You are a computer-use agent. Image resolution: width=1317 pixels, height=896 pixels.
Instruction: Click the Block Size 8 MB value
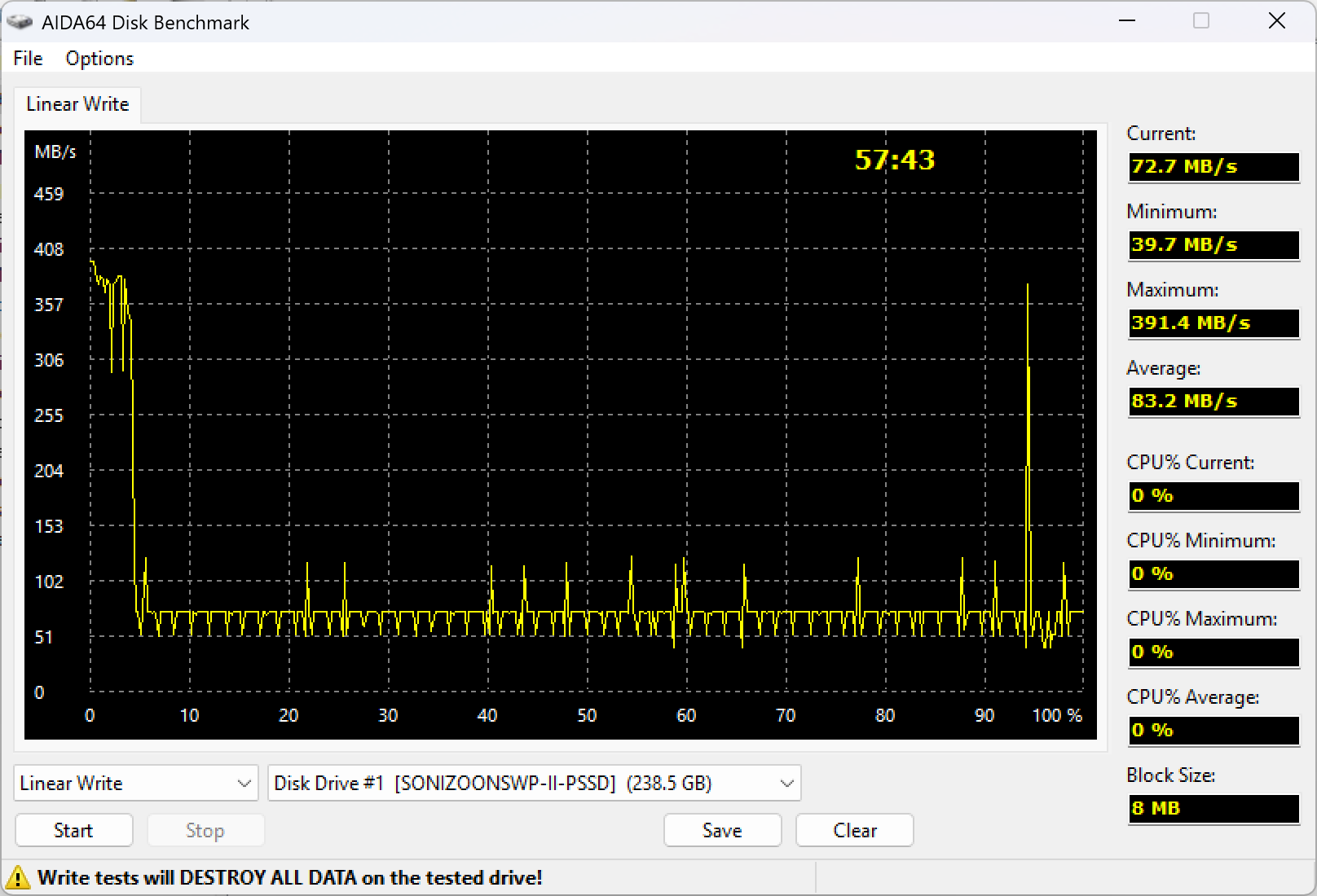(x=1213, y=808)
